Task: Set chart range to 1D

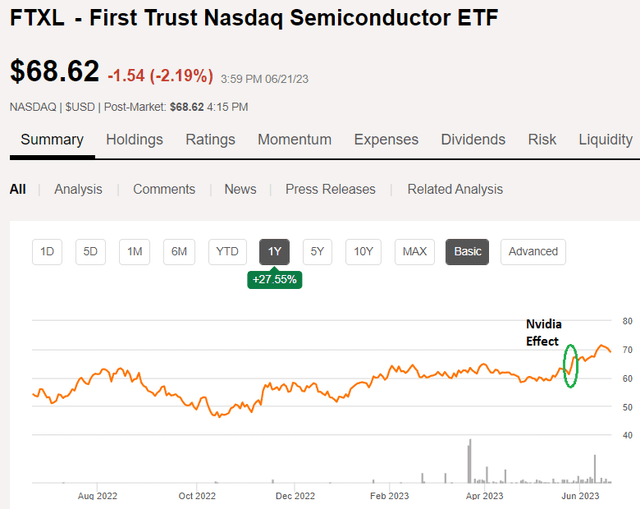Action: (47, 251)
